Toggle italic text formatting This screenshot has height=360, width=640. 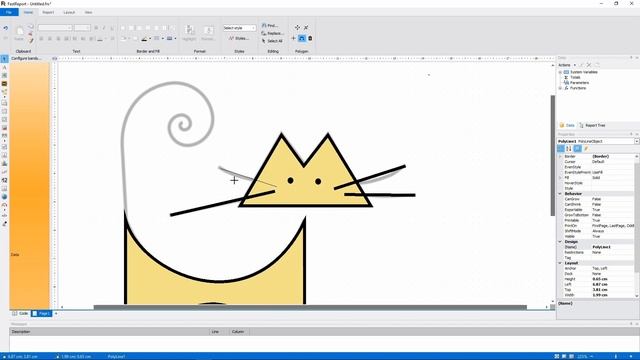coord(104,28)
